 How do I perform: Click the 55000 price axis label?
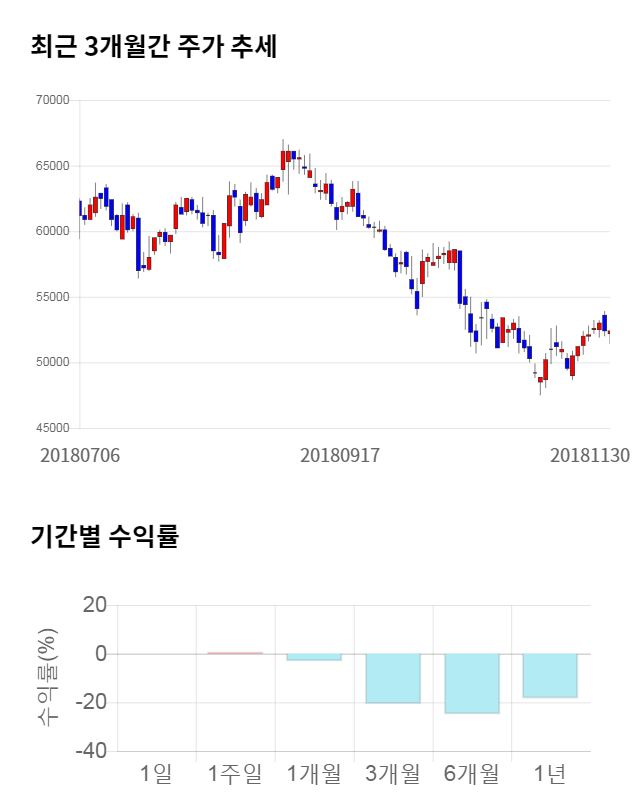pyautogui.click(x=51, y=297)
